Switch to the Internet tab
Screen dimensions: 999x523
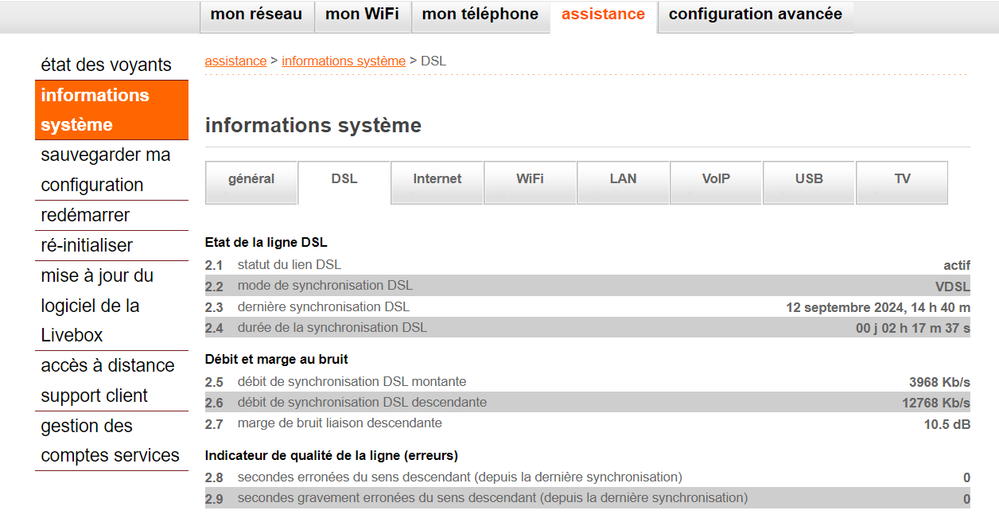click(x=437, y=180)
